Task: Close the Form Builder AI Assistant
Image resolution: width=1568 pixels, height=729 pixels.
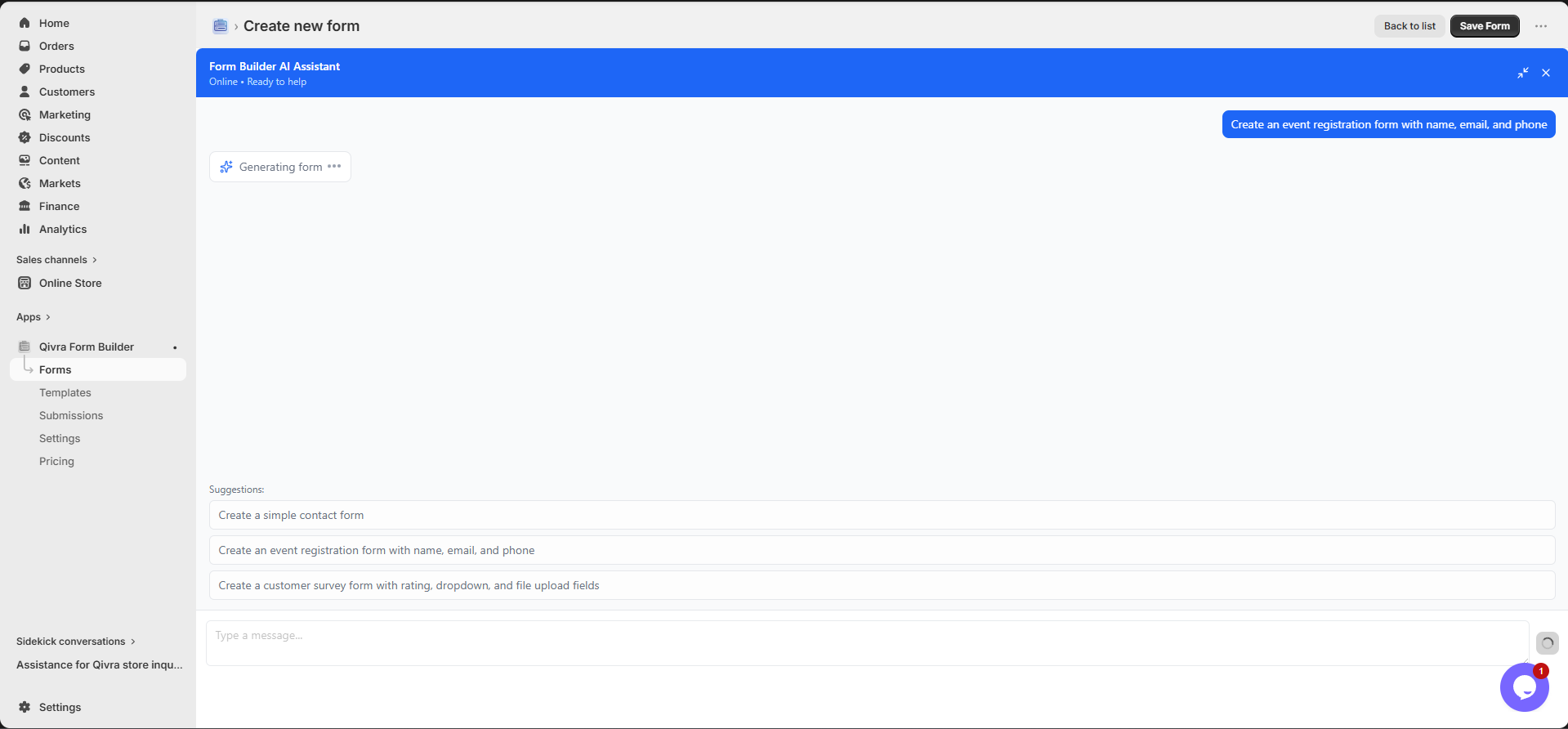Action: (1546, 73)
